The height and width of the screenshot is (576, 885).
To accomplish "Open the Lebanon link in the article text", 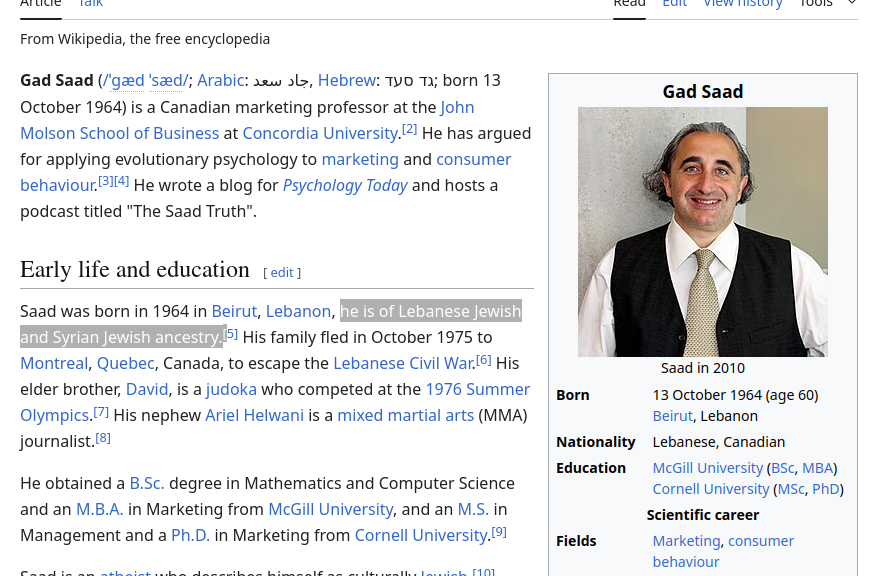I will tap(298, 311).
